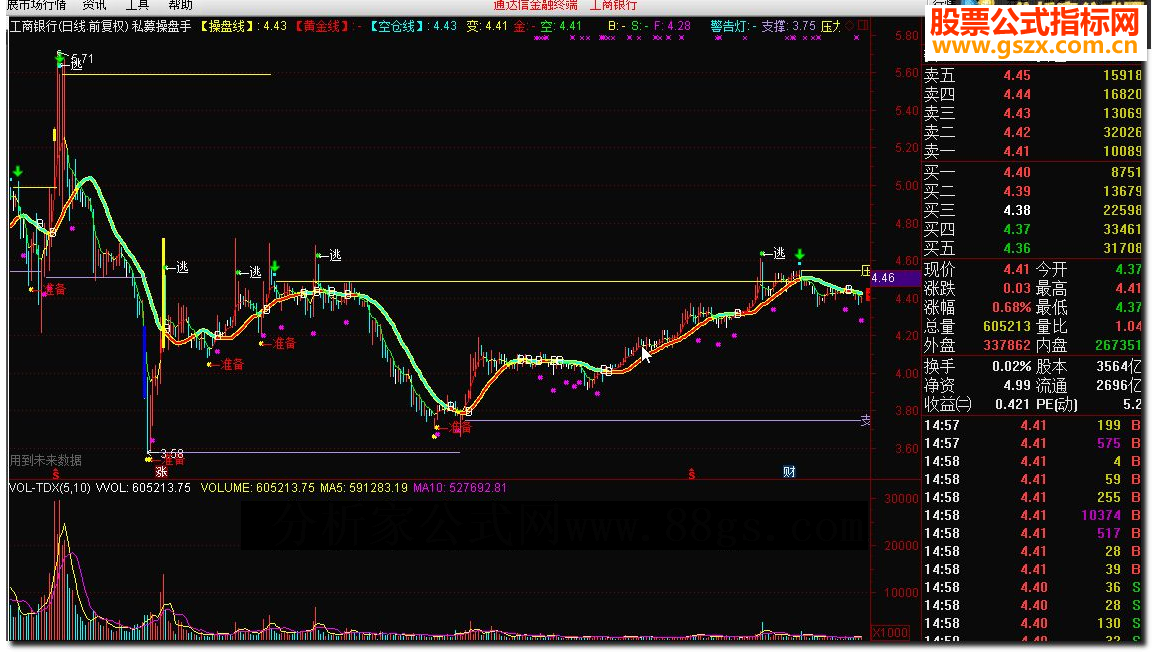Image resolution: width=1152 pixels, height=654 pixels.
Task: Select the 卖五 4.45 order row
Action: point(1032,76)
